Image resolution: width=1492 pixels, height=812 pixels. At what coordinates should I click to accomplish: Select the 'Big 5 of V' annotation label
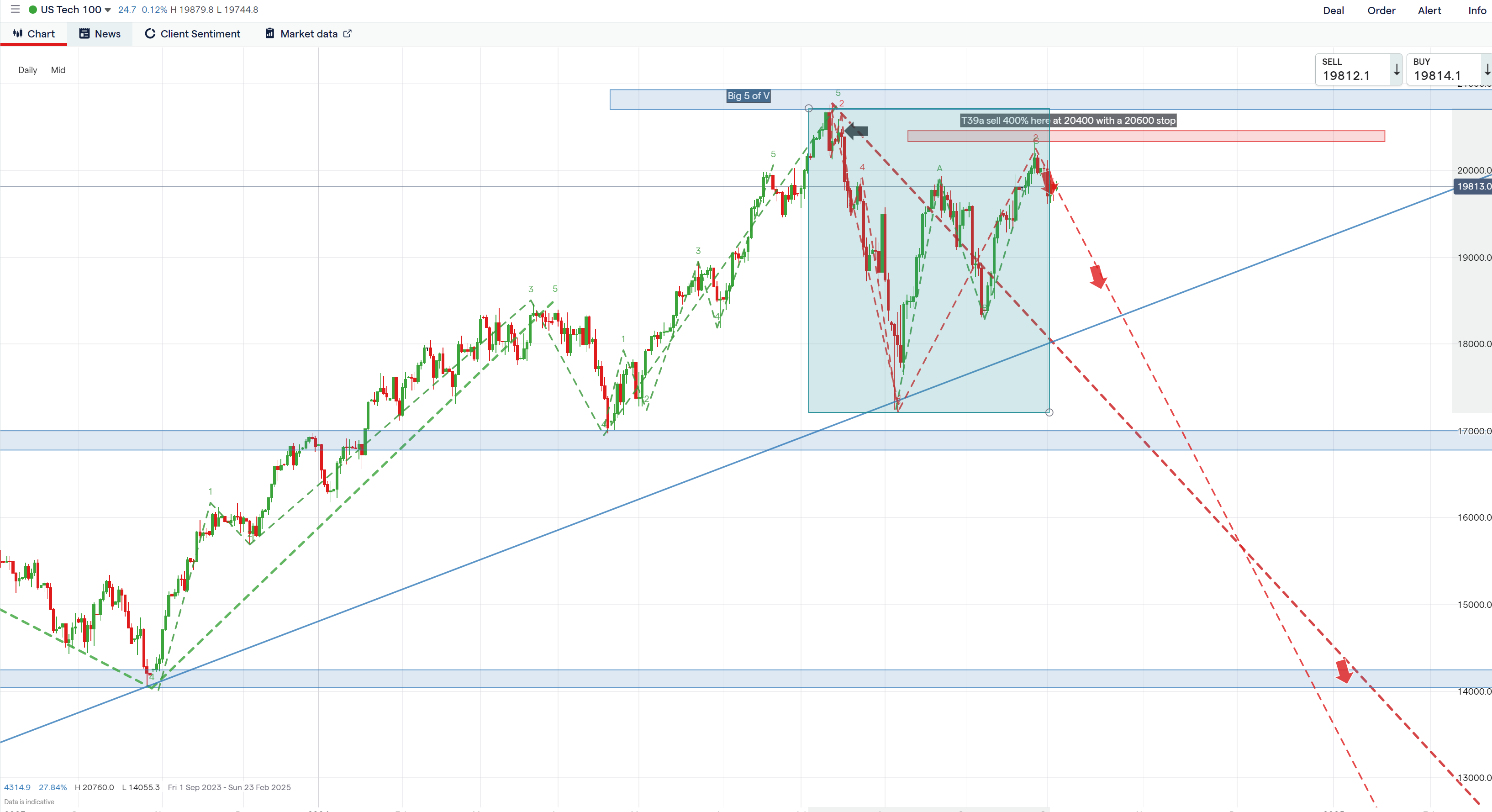pyautogui.click(x=749, y=96)
